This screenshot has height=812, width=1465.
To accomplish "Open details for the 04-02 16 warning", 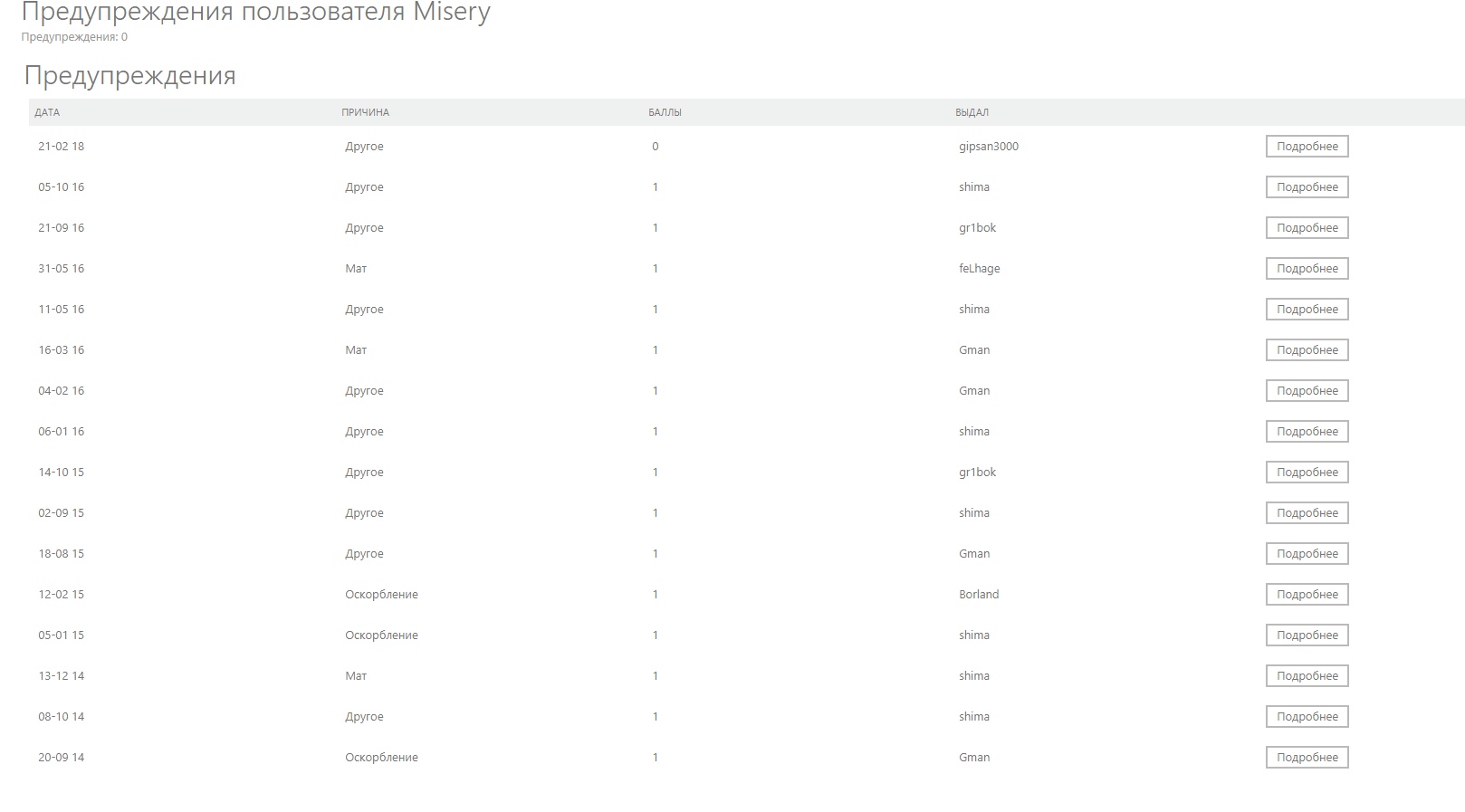I will click(x=1307, y=391).
